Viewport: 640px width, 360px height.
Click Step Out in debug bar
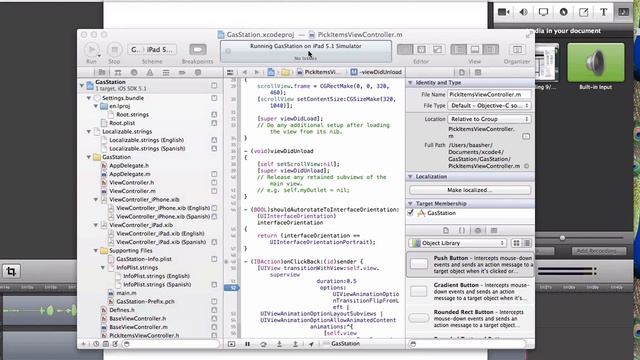click(x=295, y=344)
